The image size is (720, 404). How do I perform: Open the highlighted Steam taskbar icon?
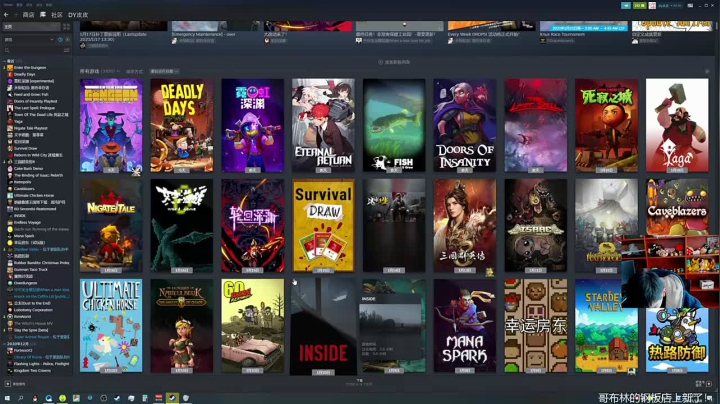pyautogui.click(x=172, y=398)
